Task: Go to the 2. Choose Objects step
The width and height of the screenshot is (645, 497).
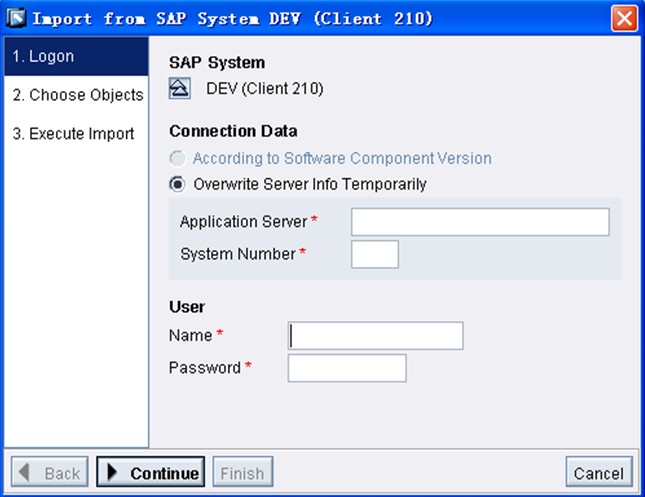Action: tap(77, 95)
